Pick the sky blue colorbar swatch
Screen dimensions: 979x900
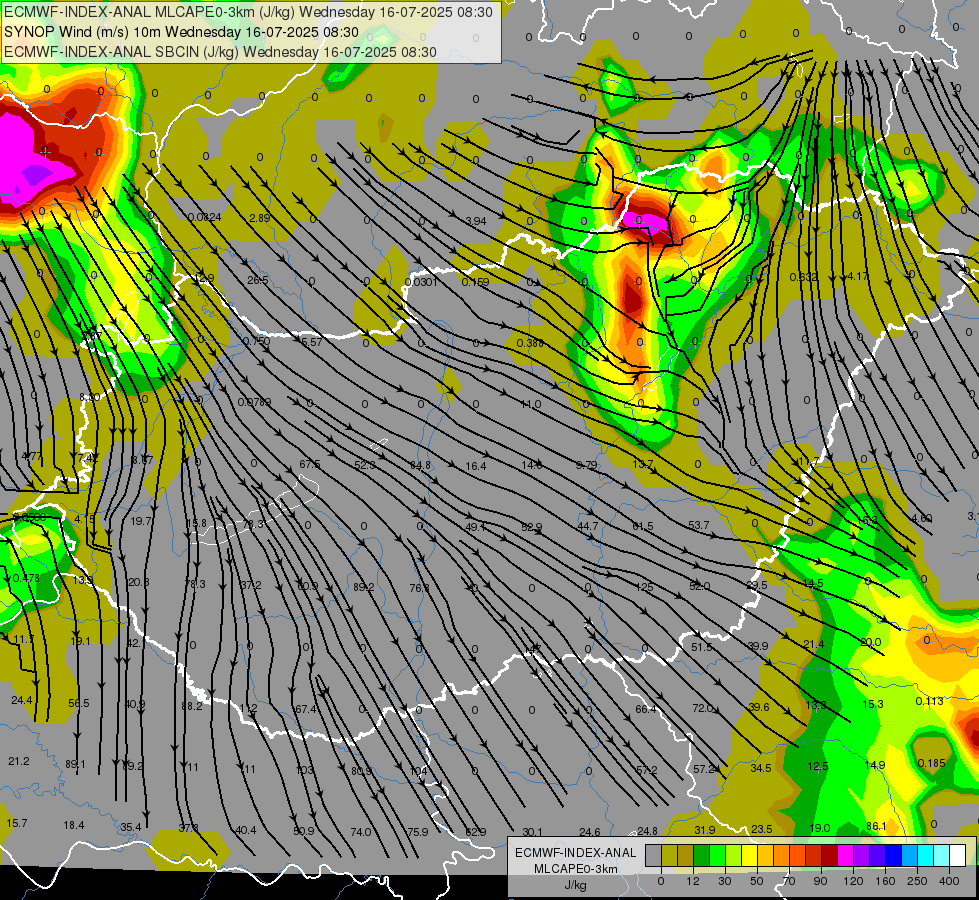[x=910, y=856]
